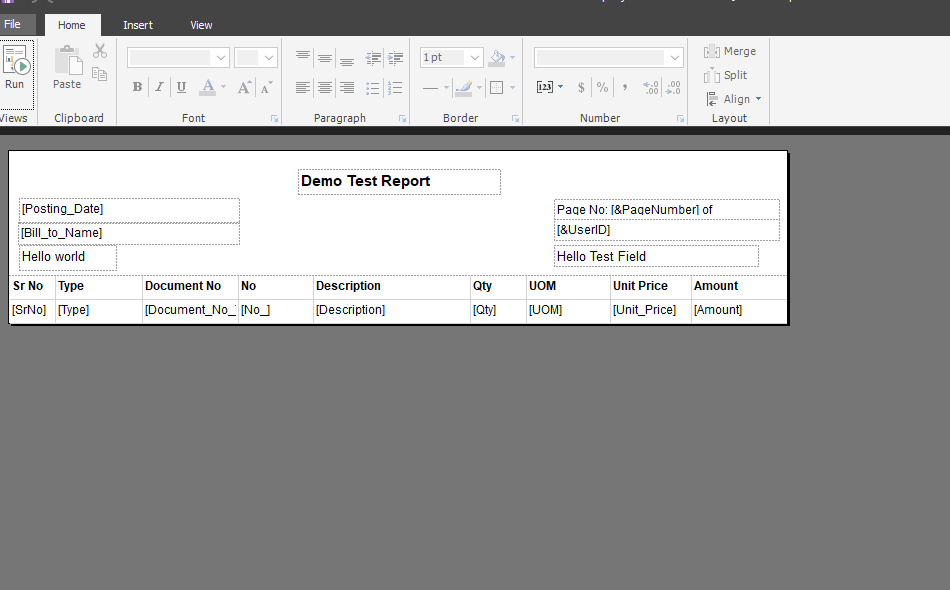
Task: Toggle Italic formatting
Action: pyautogui.click(x=159, y=87)
